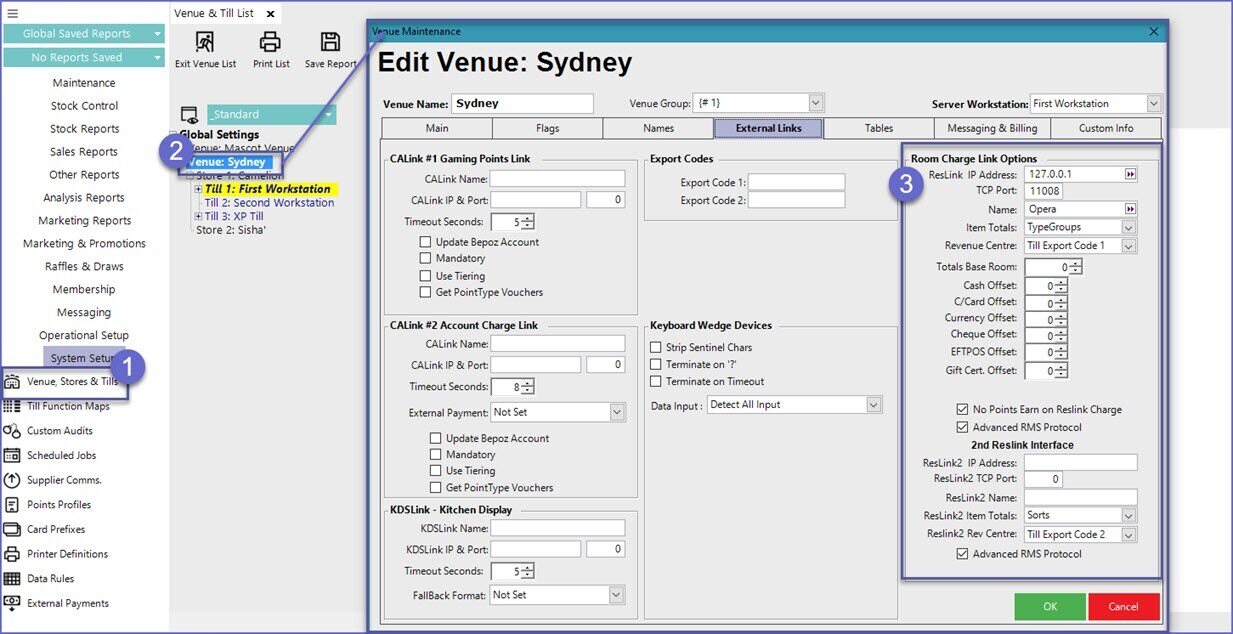Click the red Cancel button
1233x634 pixels.
click(x=1123, y=606)
